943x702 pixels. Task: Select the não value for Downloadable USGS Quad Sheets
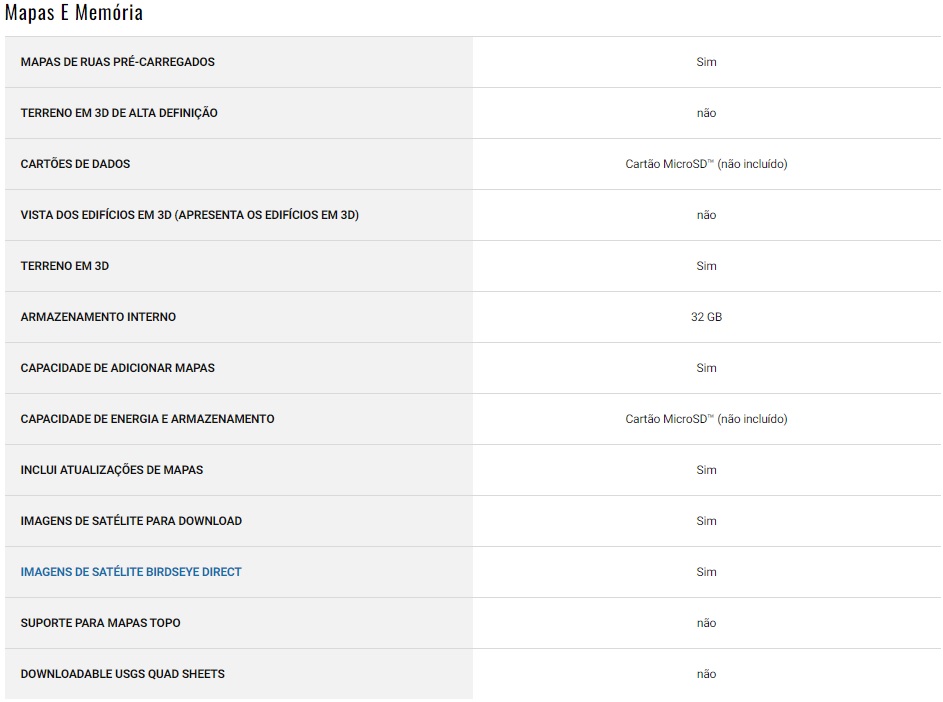(706, 674)
